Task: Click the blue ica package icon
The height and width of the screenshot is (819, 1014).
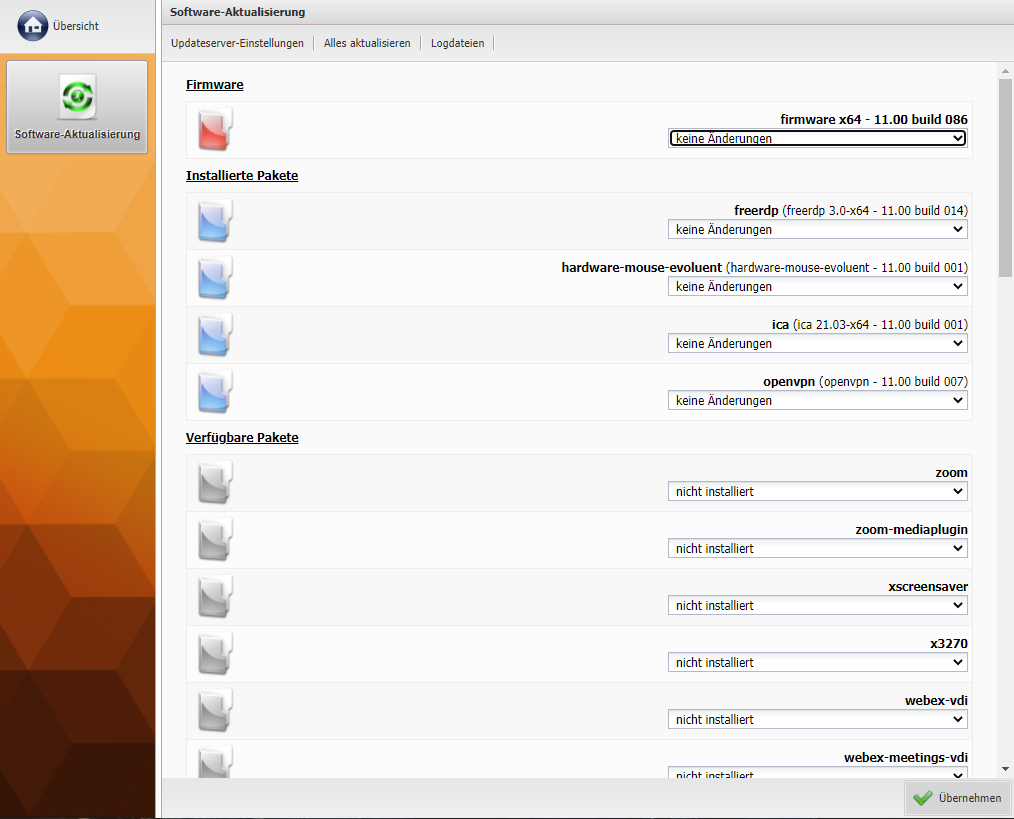Action: point(215,335)
